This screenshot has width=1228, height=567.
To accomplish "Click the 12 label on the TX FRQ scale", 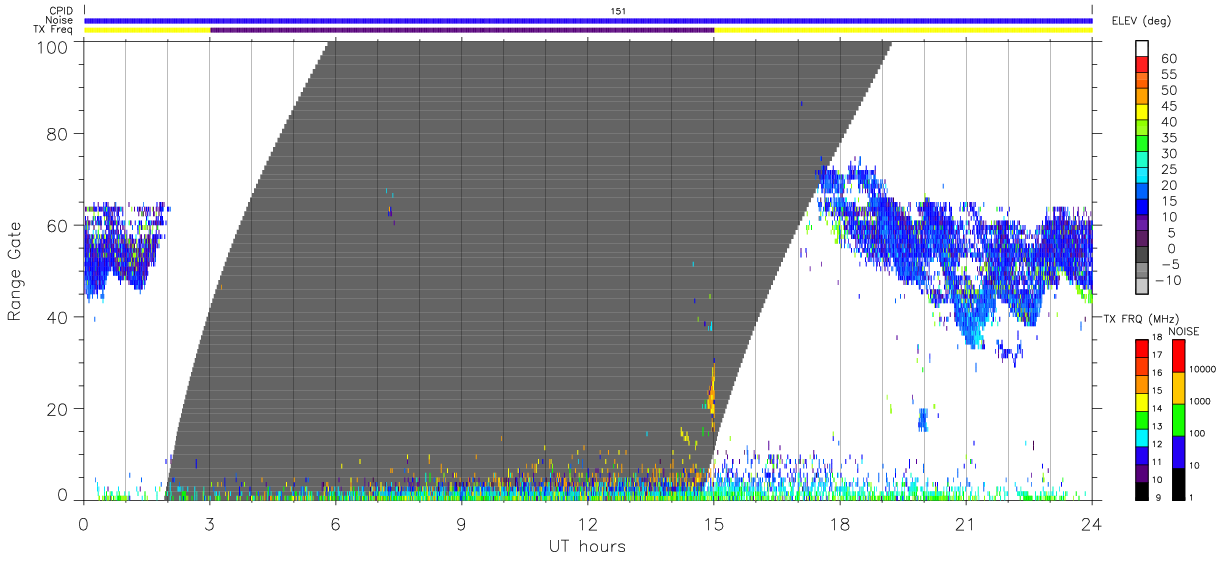I will tap(1159, 446).
